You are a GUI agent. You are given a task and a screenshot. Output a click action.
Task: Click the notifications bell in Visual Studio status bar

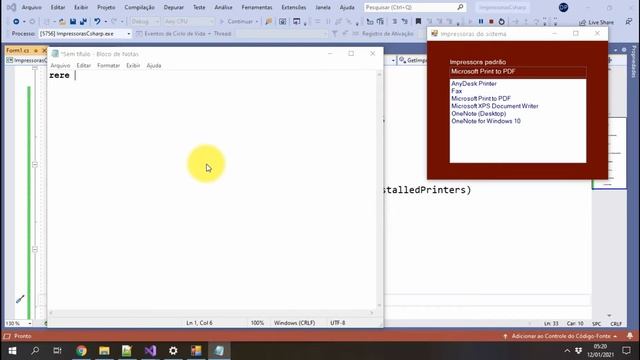coord(630,336)
